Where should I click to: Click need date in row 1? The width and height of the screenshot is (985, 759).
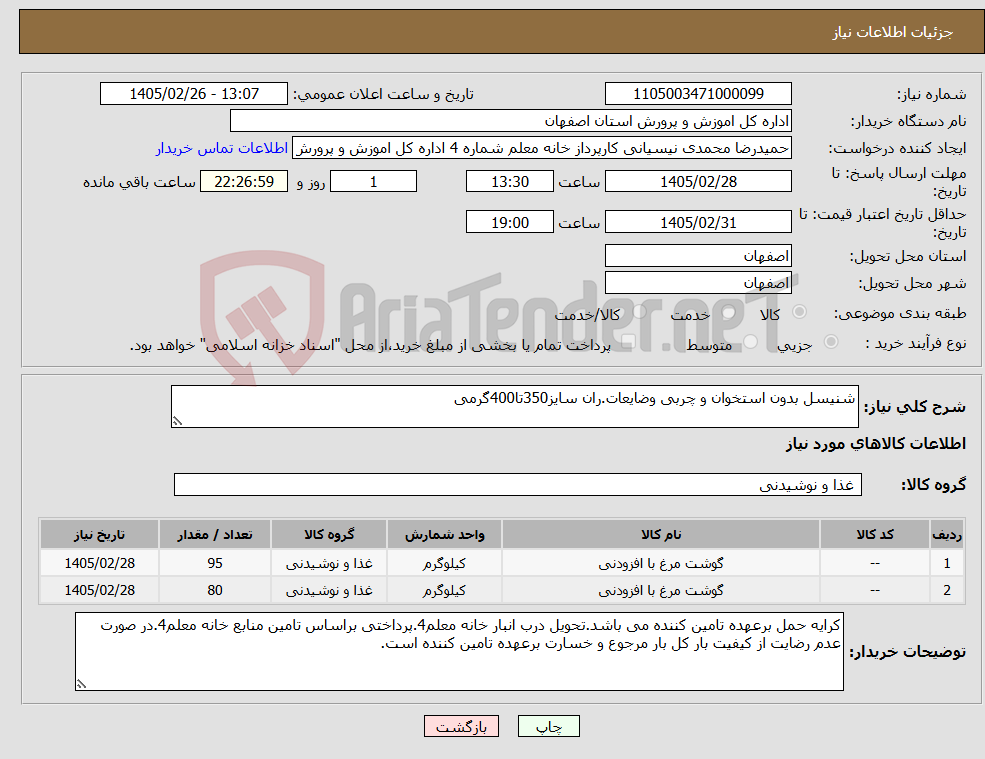(99, 563)
